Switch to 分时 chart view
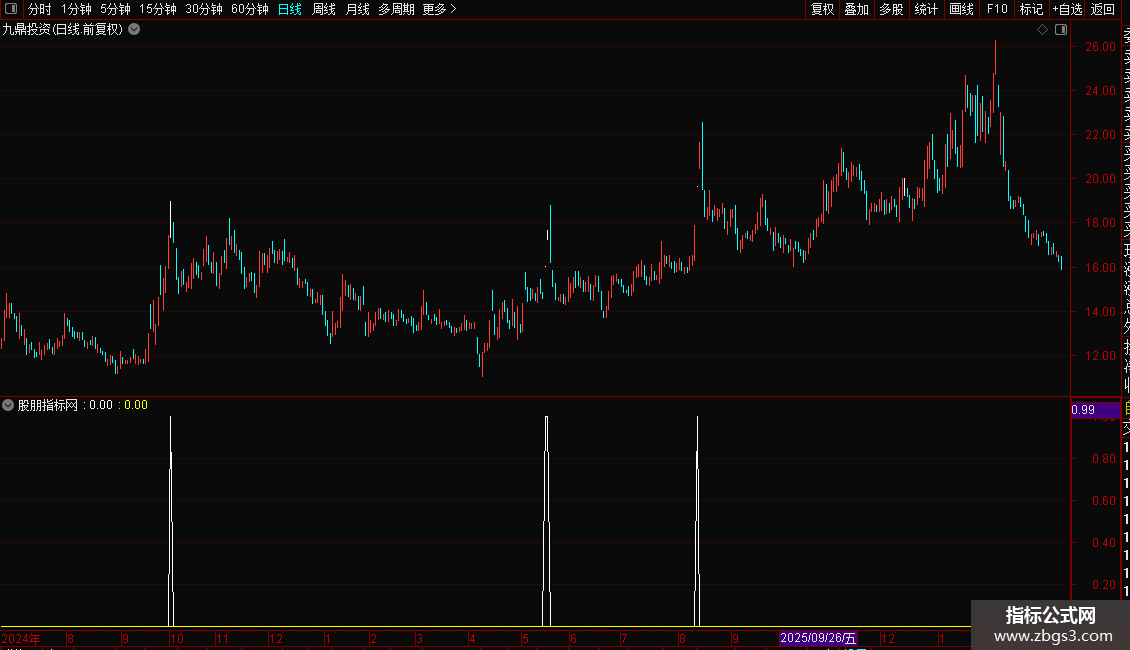1130x650 pixels. [40, 9]
